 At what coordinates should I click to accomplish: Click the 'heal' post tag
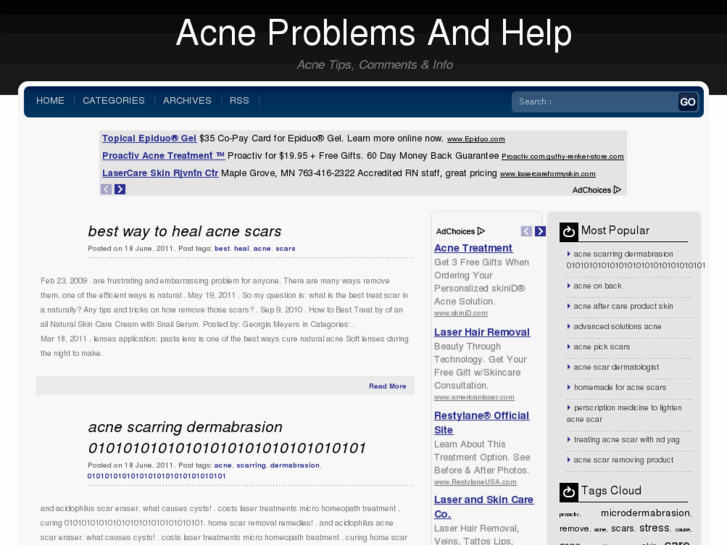(242, 249)
